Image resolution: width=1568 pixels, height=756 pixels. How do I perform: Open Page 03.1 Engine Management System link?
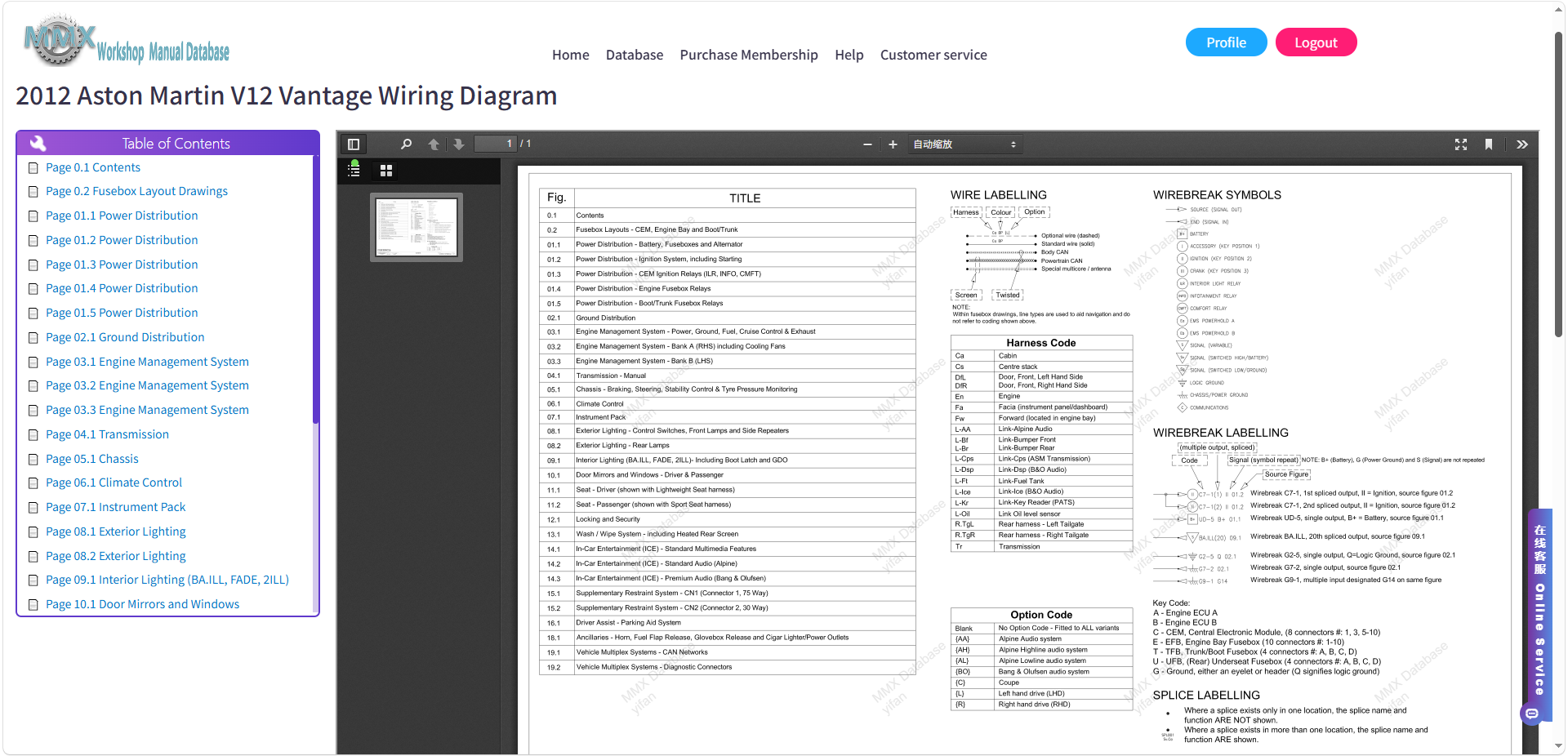pos(147,362)
